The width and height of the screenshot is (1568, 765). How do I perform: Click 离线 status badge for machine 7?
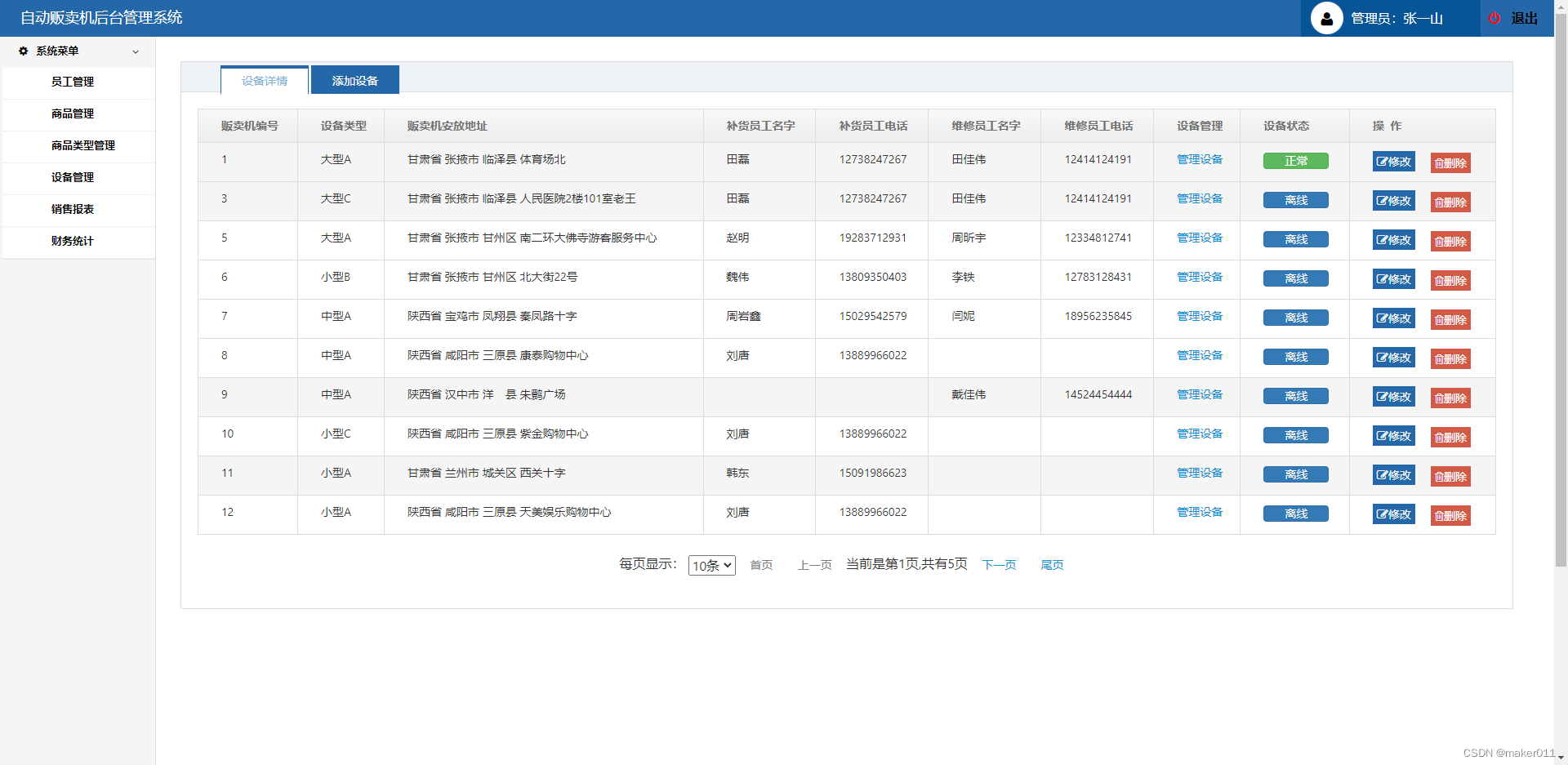pyautogui.click(x=1296, y=318)
